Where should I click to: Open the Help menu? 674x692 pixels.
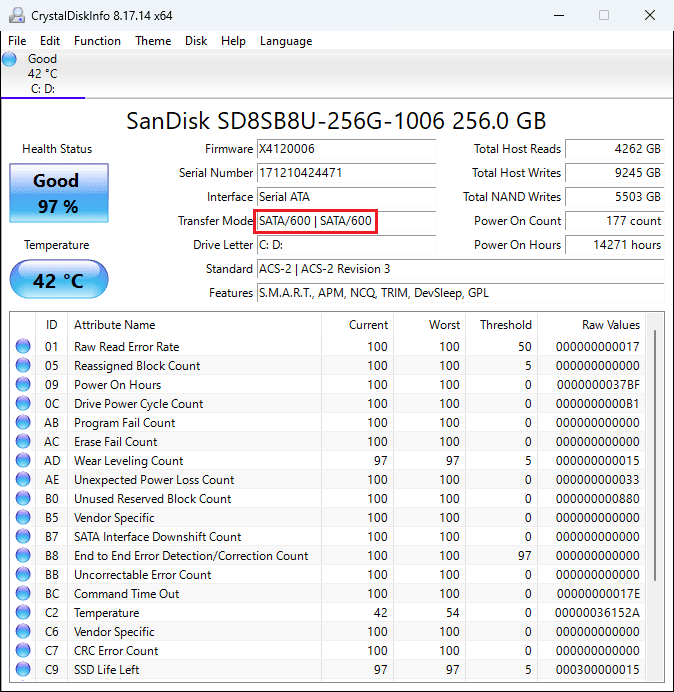[233, 41]
